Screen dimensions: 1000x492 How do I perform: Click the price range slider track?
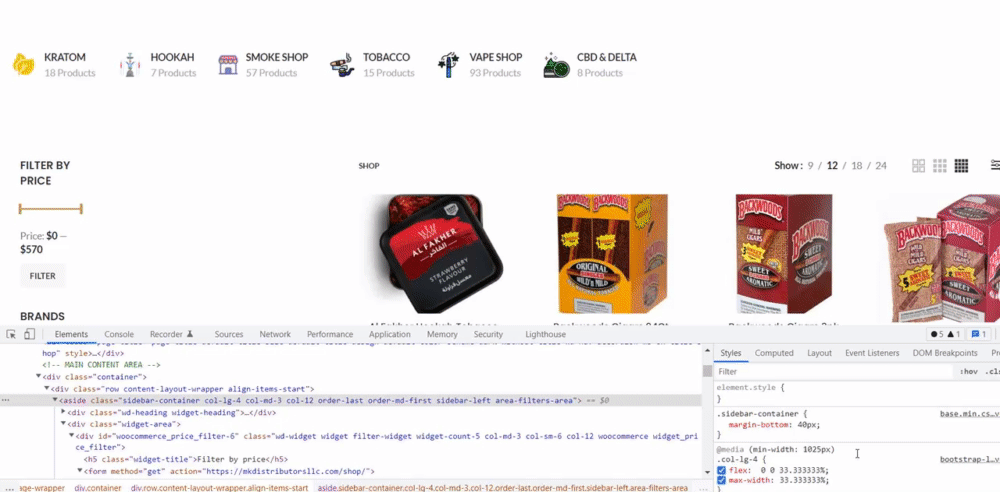click(50, 209)
